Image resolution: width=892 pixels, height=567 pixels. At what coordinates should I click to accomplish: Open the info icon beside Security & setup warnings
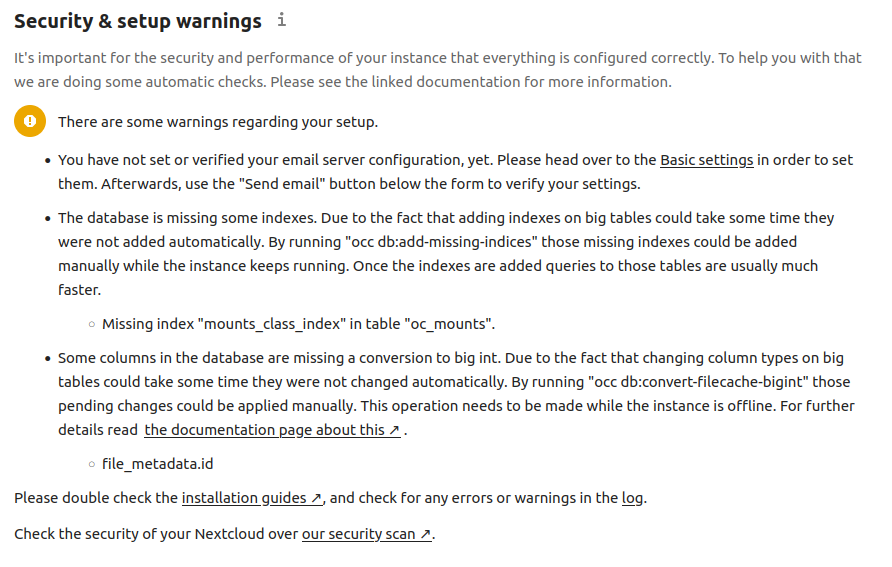point(282,20)
